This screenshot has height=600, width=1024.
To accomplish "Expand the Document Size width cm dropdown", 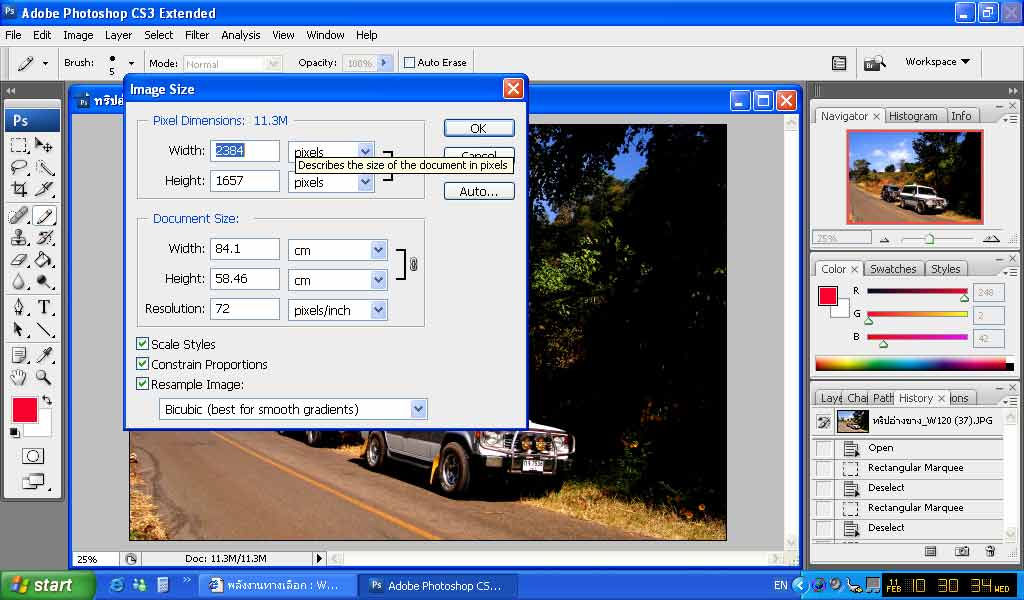I will click(378, 250).
